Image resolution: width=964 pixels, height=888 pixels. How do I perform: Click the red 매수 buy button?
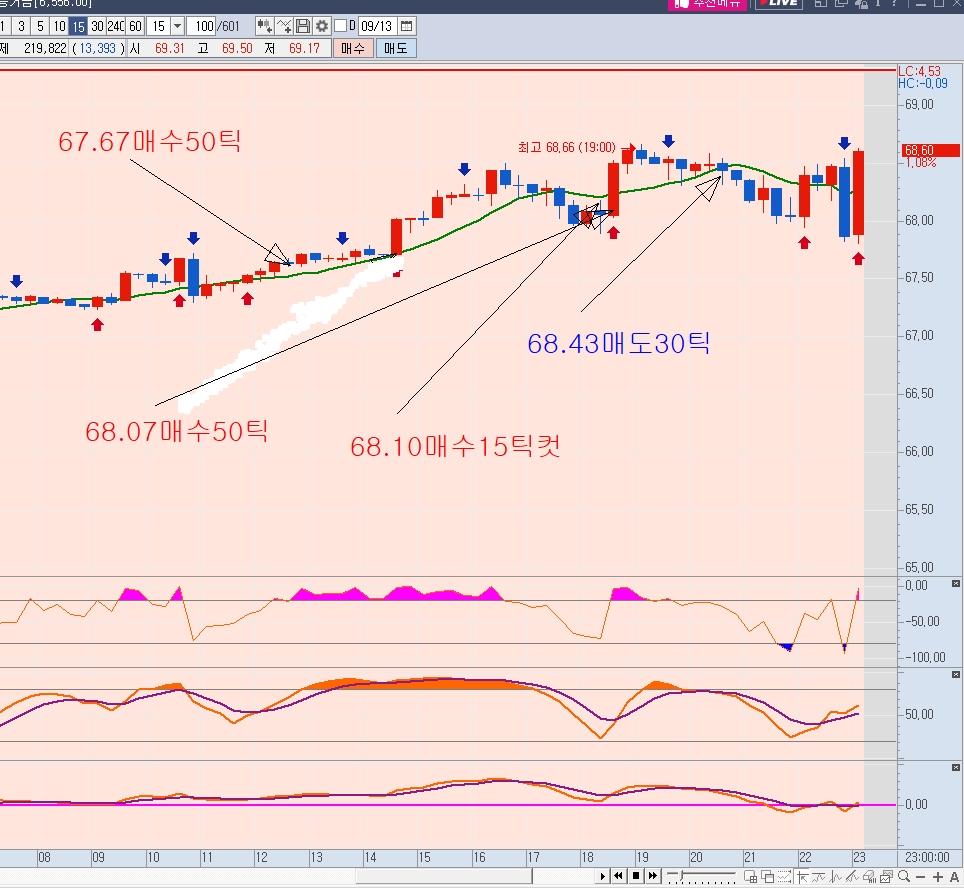coord(353,48)
